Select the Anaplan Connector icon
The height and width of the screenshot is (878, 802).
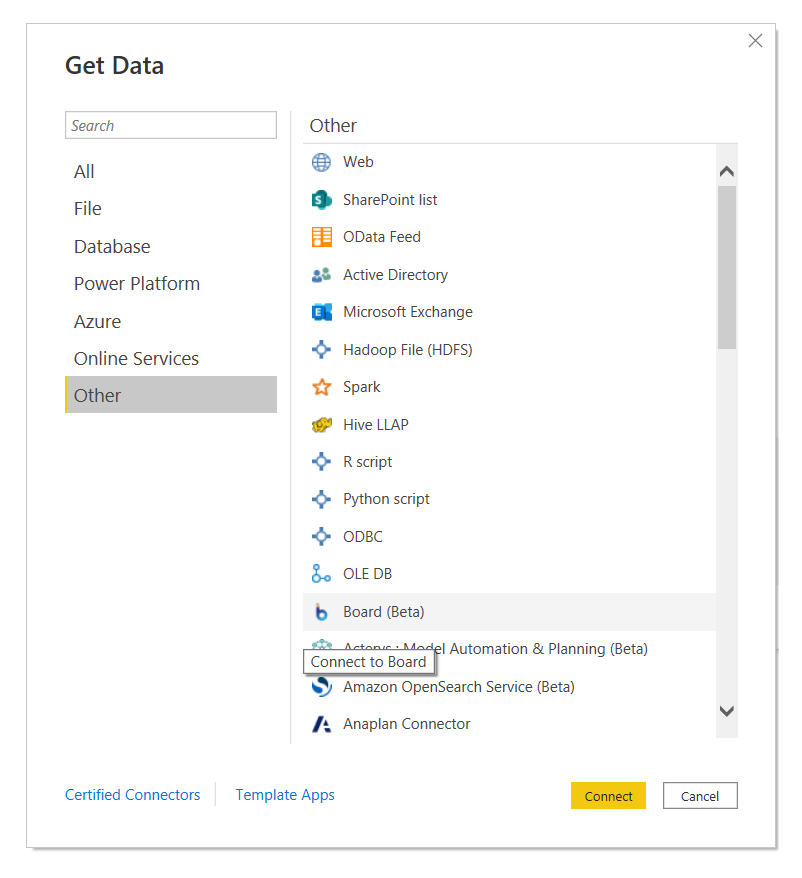pos(321,724)
